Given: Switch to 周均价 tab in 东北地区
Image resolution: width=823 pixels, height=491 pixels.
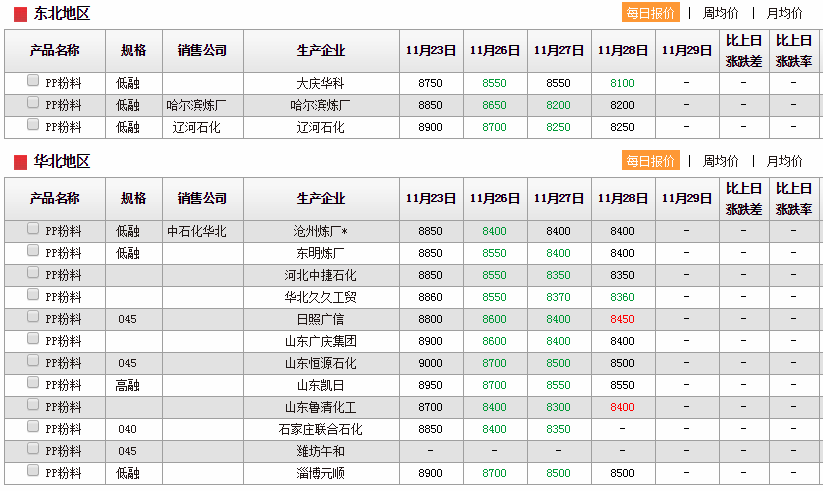Looking at the screenshot, I should point(720,13).
